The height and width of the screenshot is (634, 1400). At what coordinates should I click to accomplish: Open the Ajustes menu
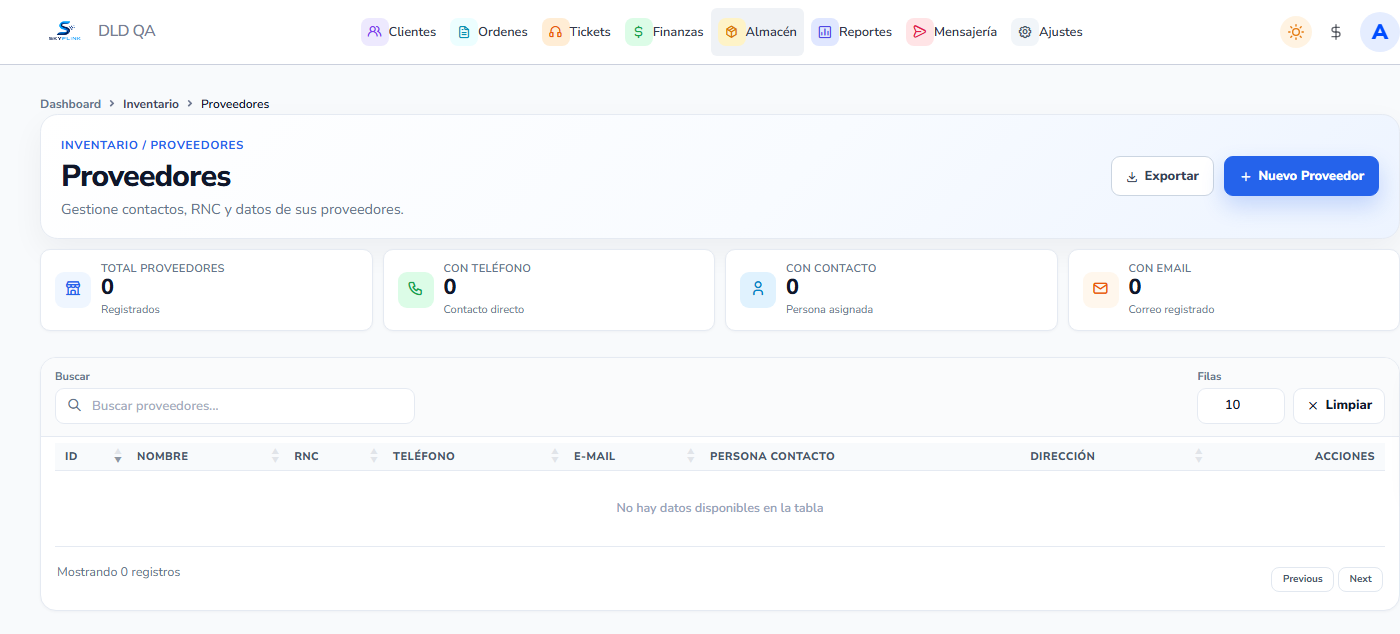pyautogui.click(x=1048, y=32)
